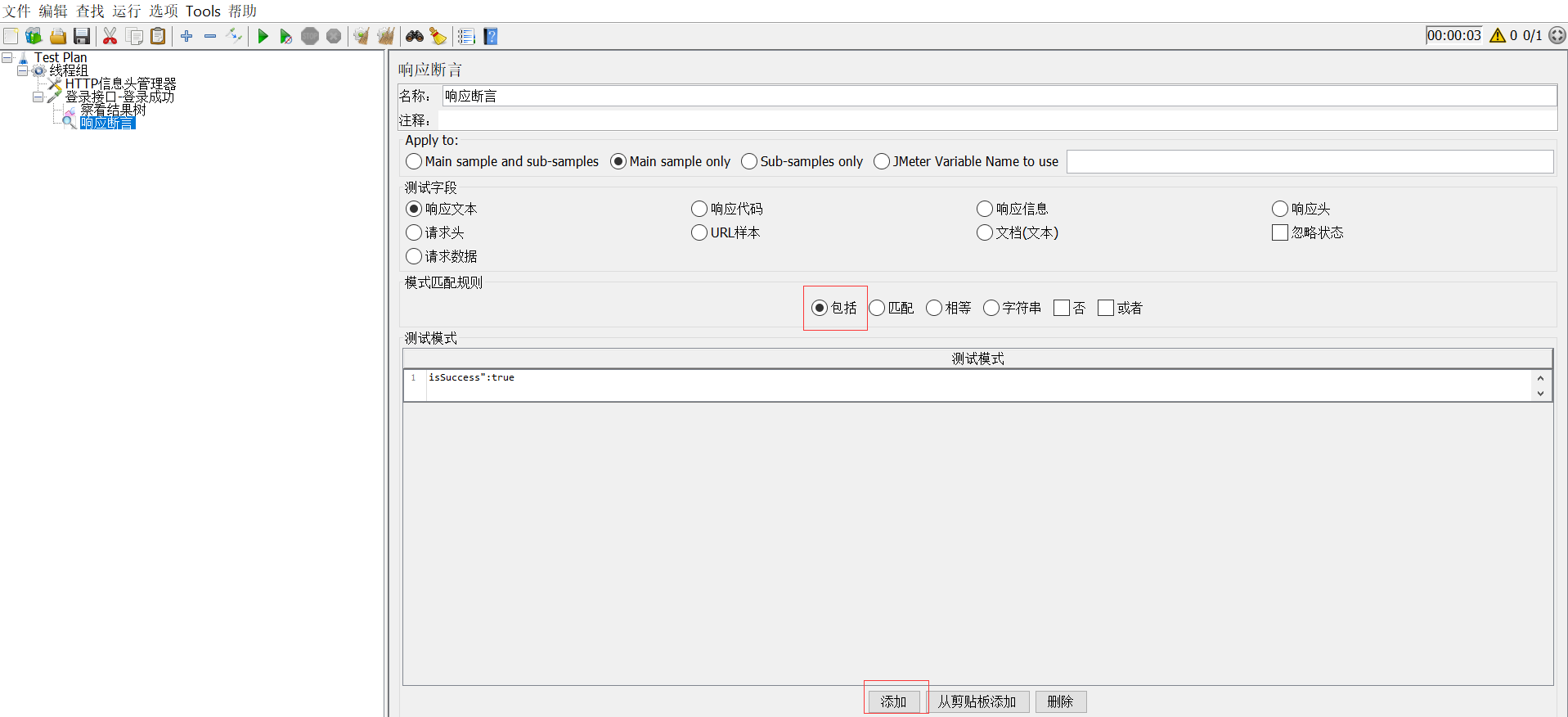
Task: Select 察看结果树 in tree
Action: 113,110
